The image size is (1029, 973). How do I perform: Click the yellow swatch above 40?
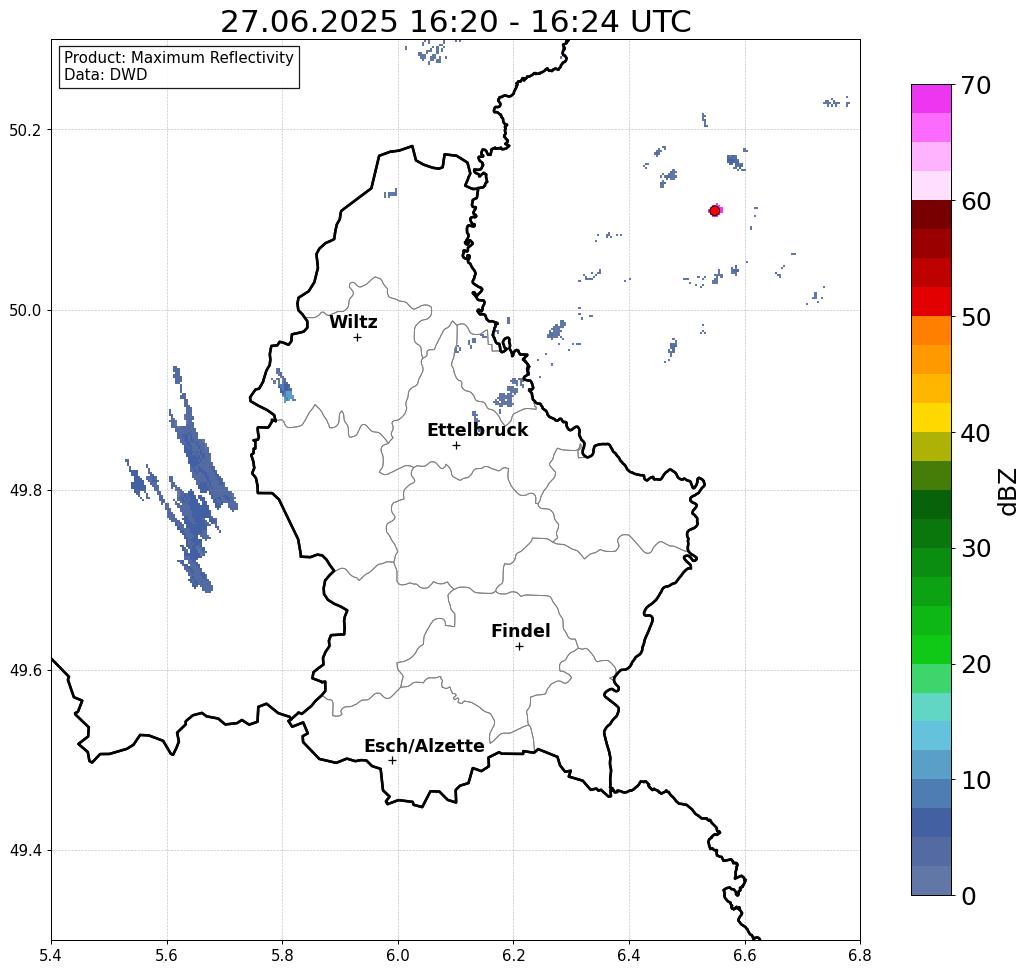[x=931, y=417]
